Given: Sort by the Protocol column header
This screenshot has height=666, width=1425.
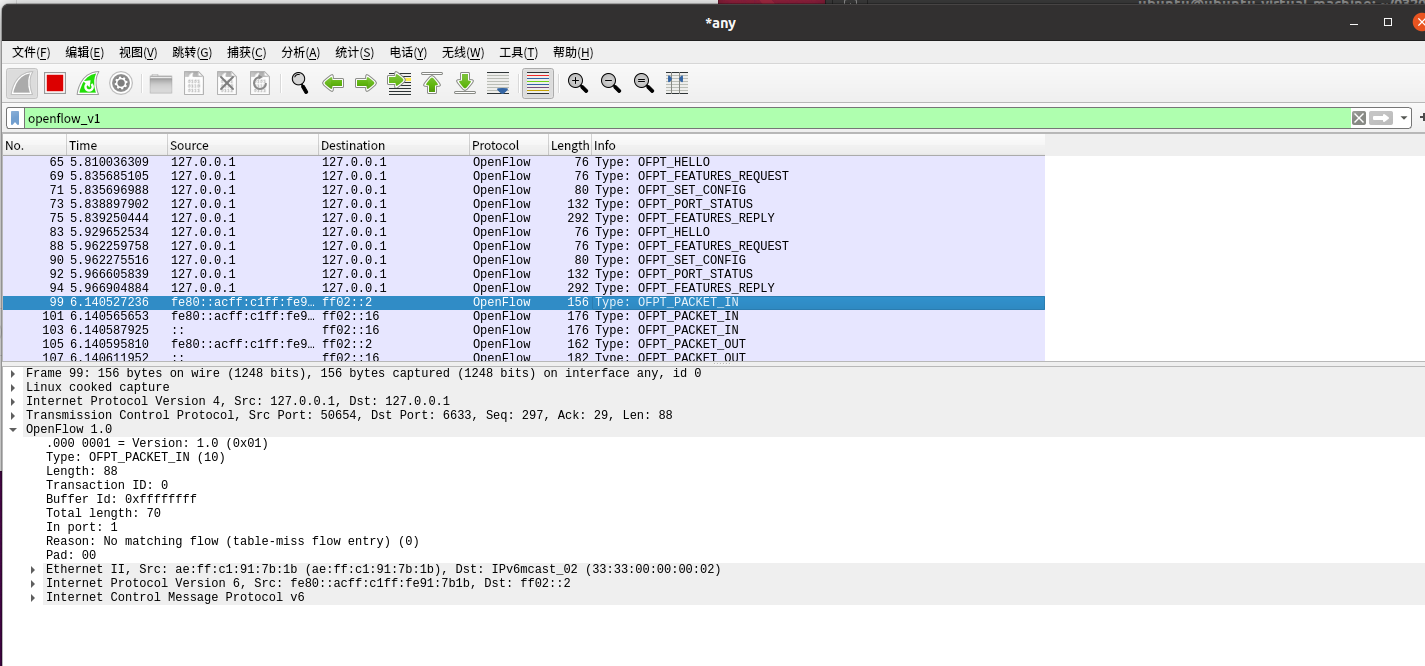Looking at the screenshot, I should point(508,146).
